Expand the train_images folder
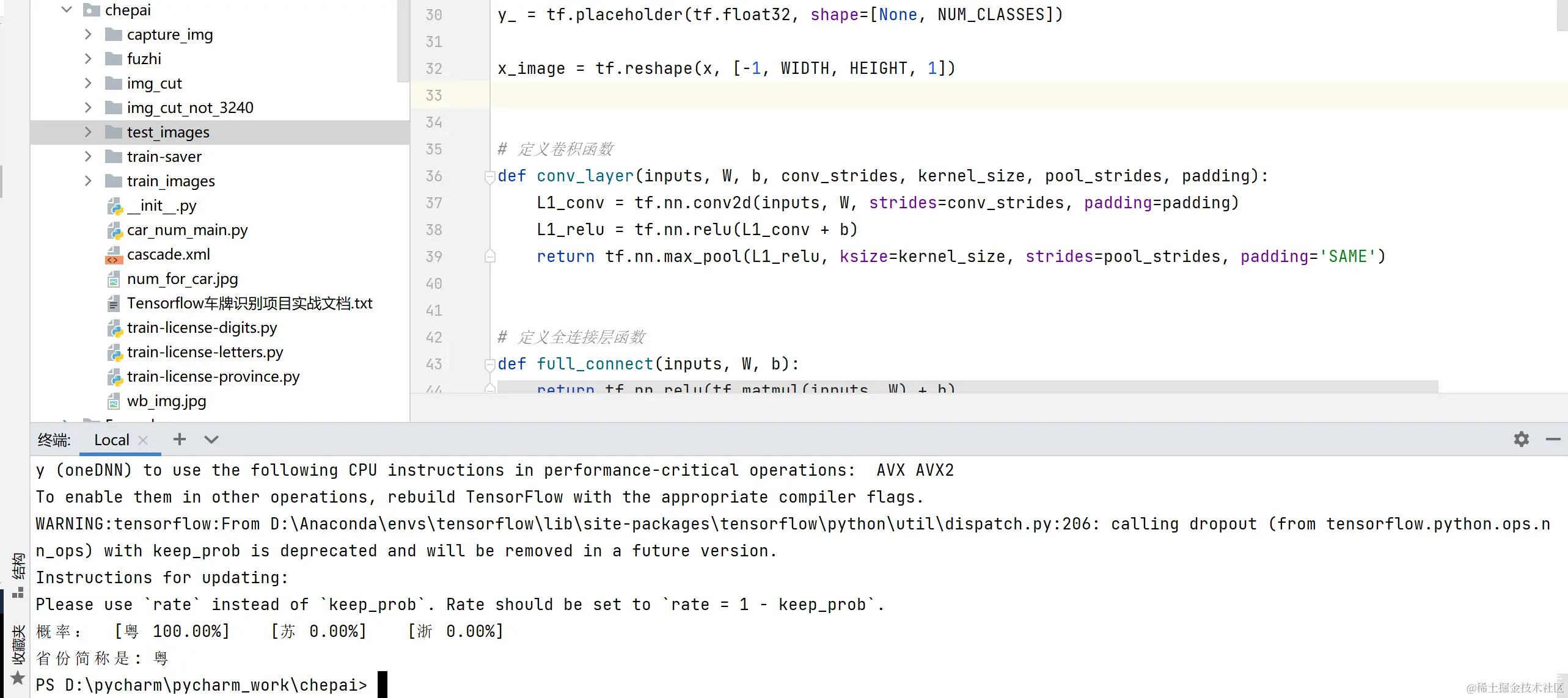 (x=88, y=181)
